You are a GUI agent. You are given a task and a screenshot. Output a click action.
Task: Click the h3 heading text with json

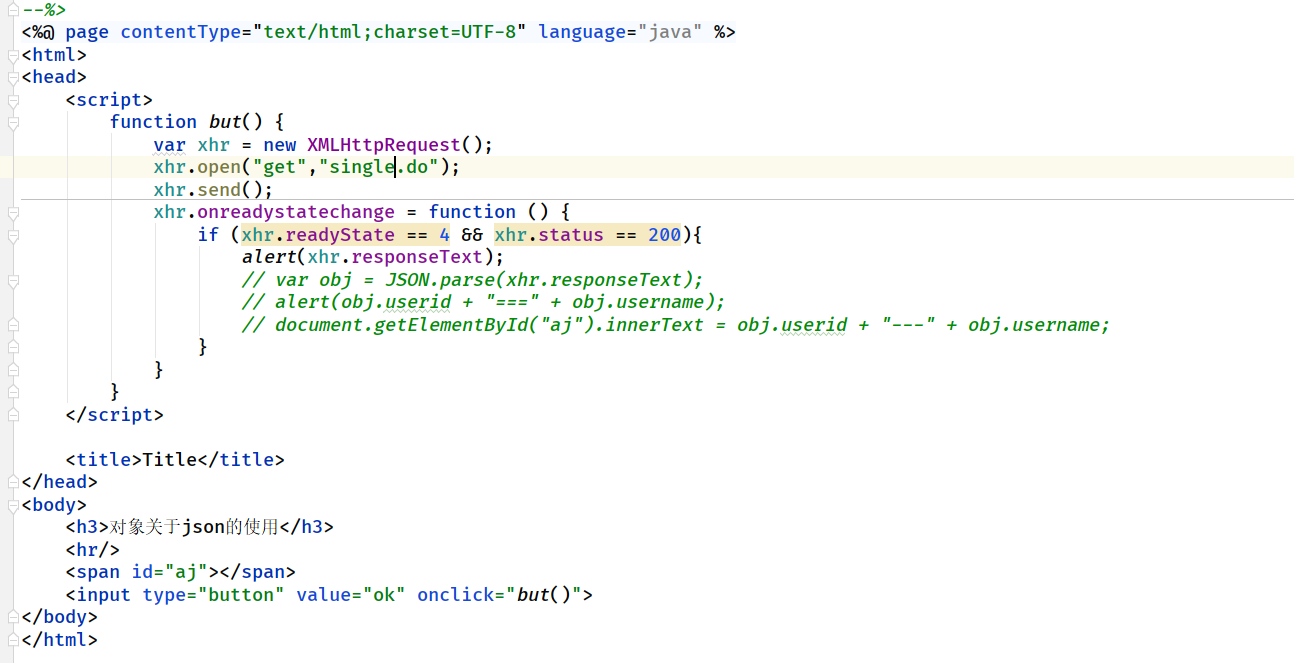pos(194,527)
